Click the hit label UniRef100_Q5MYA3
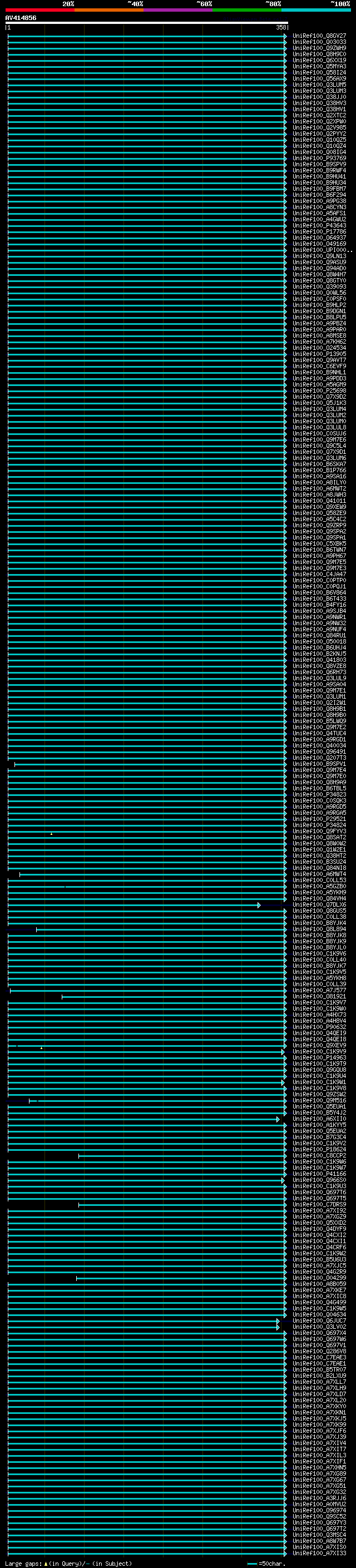This screenshot has height=1568, width=356. [319, 66]
